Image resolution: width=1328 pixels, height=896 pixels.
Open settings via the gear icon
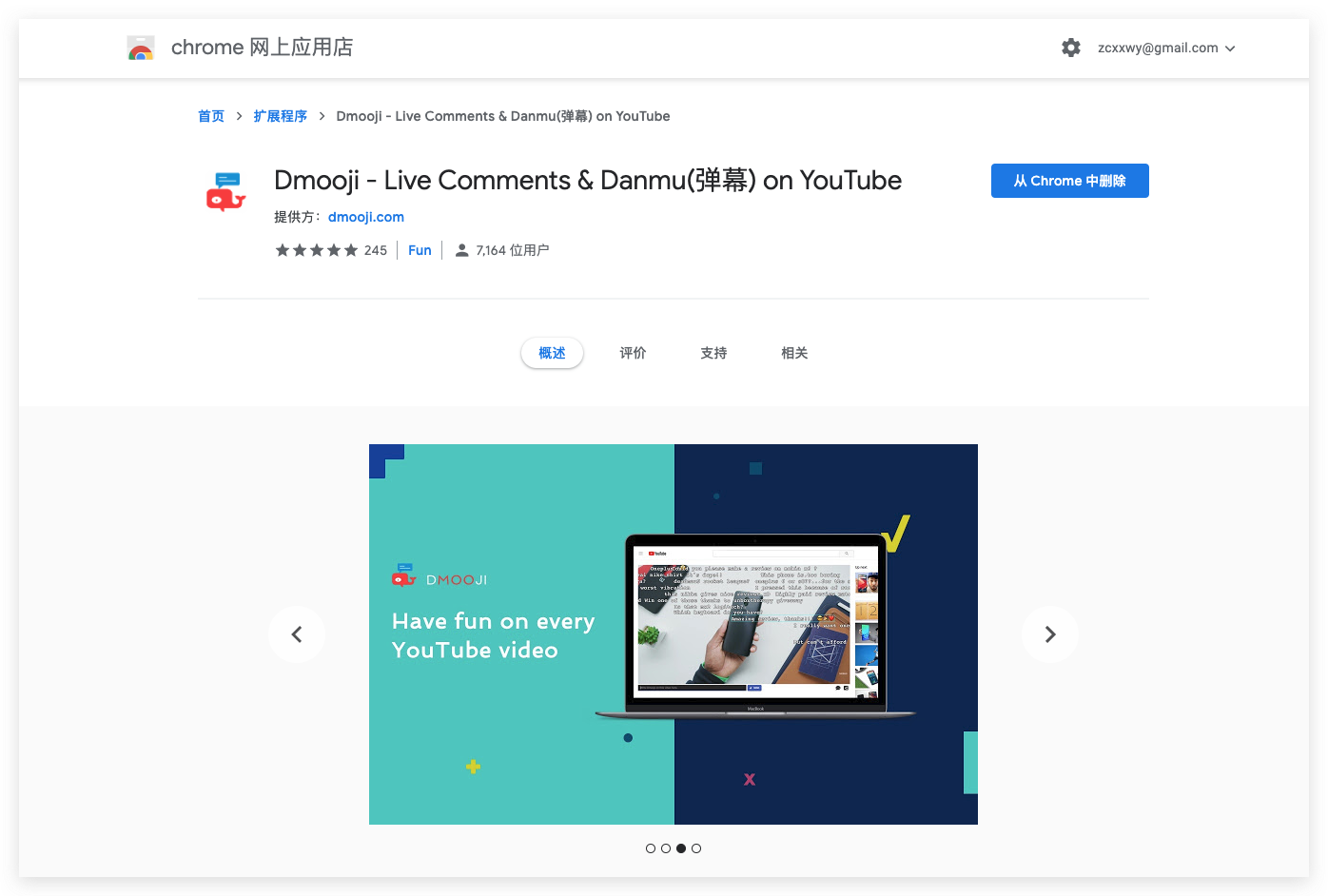pyautogui.click(x=1071, y=48)
